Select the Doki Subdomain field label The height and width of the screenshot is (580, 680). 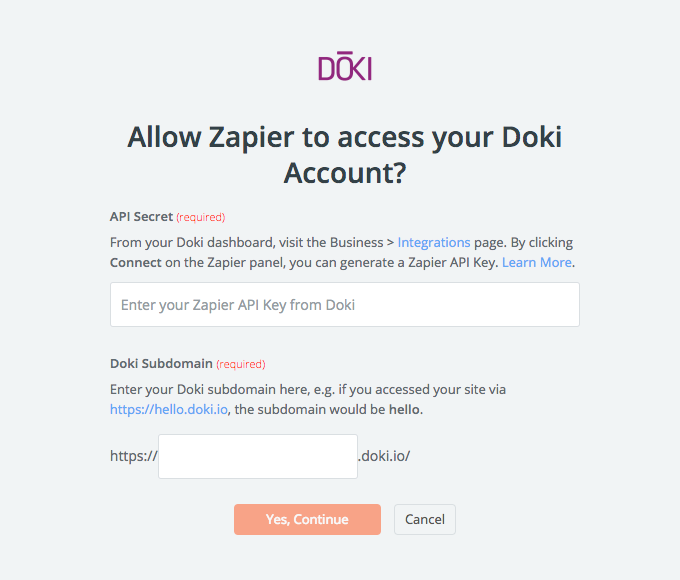point(161,363)
